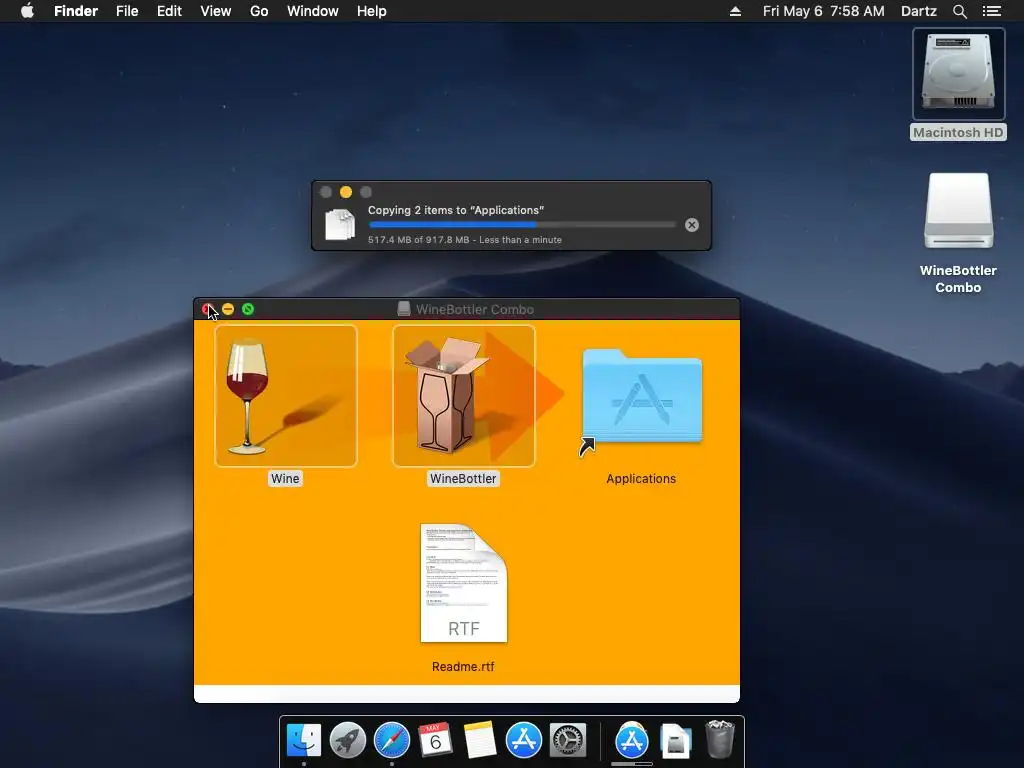Click the WineBottler Combo window title
Screen dimensions: 1024x768
click(x=475, y=310)
